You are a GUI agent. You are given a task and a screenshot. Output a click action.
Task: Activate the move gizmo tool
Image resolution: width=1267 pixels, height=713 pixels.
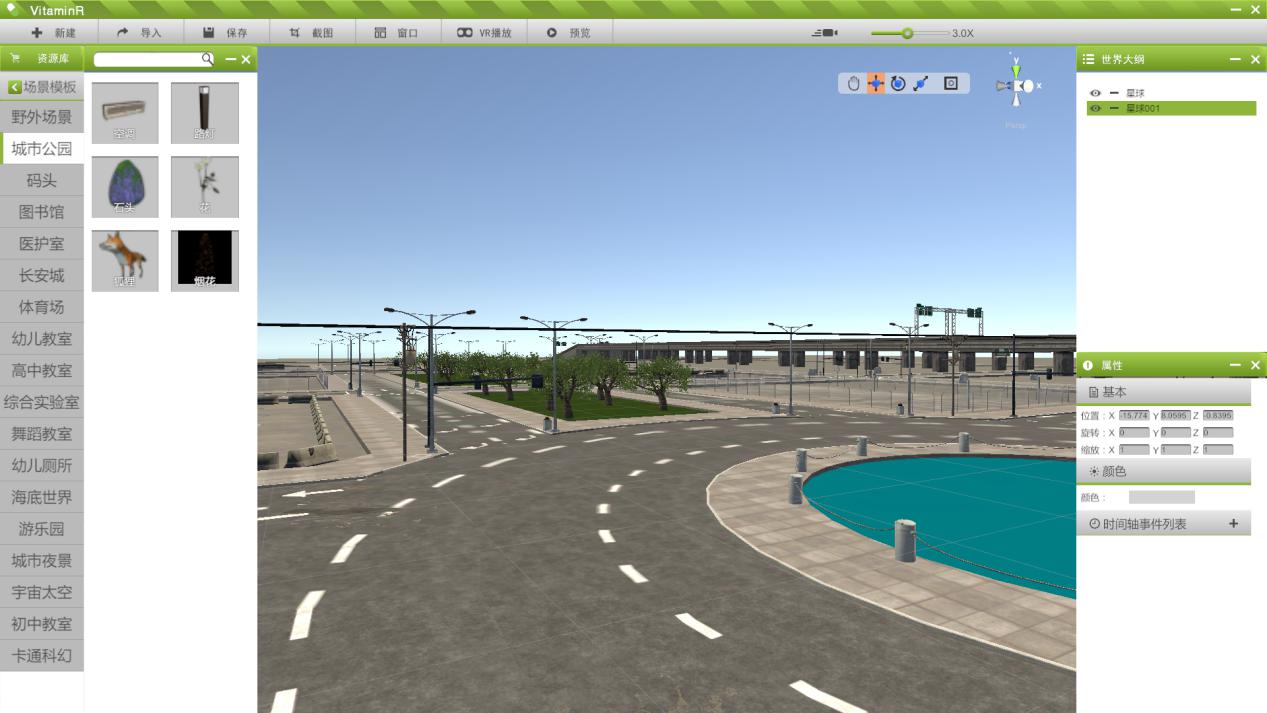(x=876, y=84)
